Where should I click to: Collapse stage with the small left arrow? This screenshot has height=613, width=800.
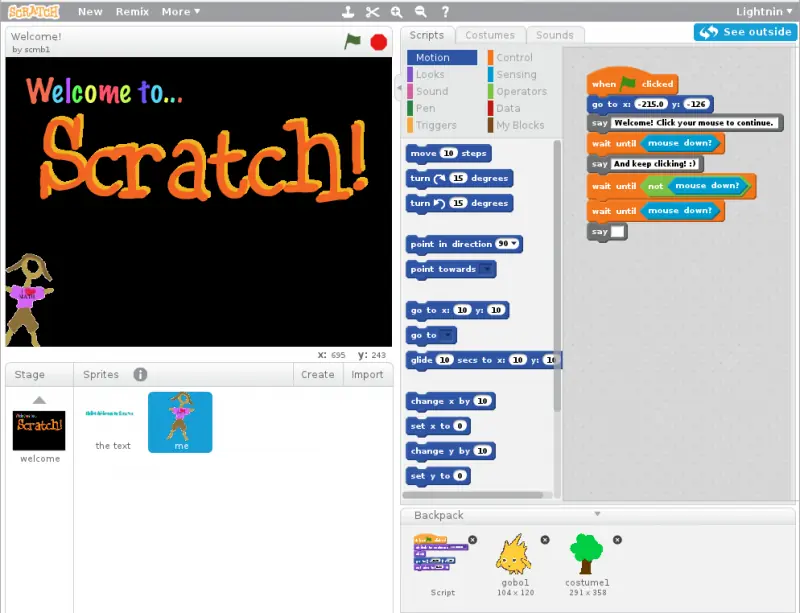click(399, 88)
